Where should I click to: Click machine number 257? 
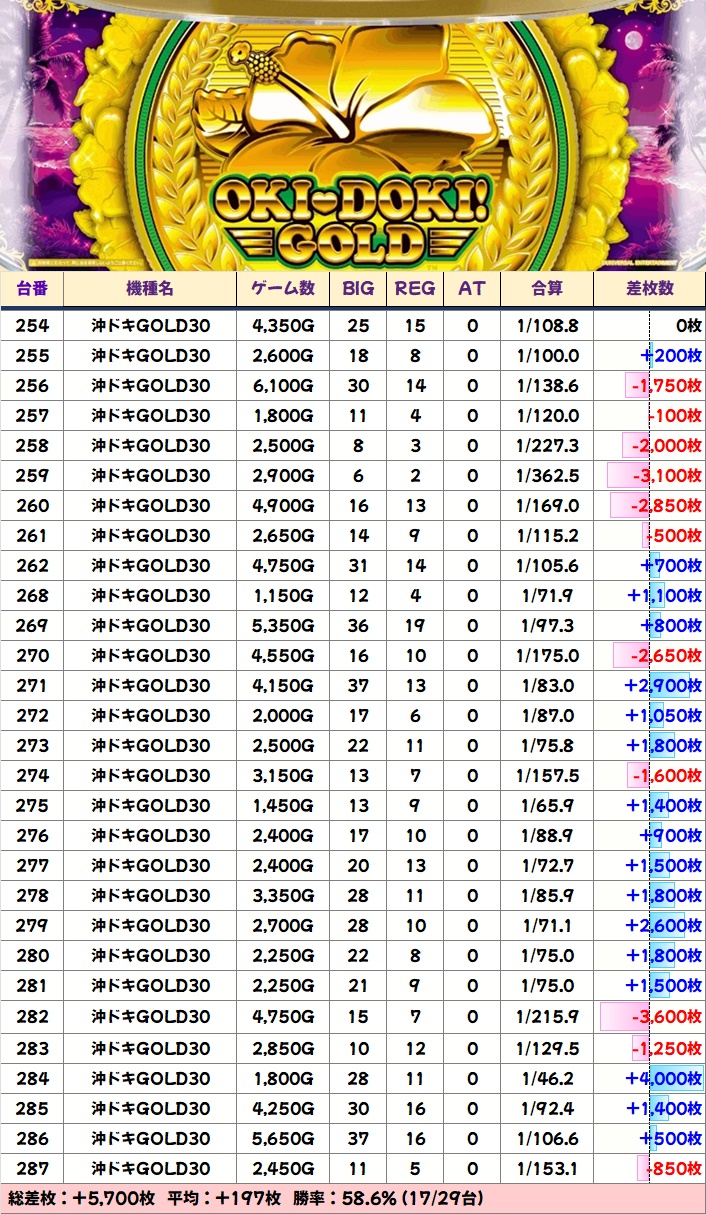click(32, 415)
